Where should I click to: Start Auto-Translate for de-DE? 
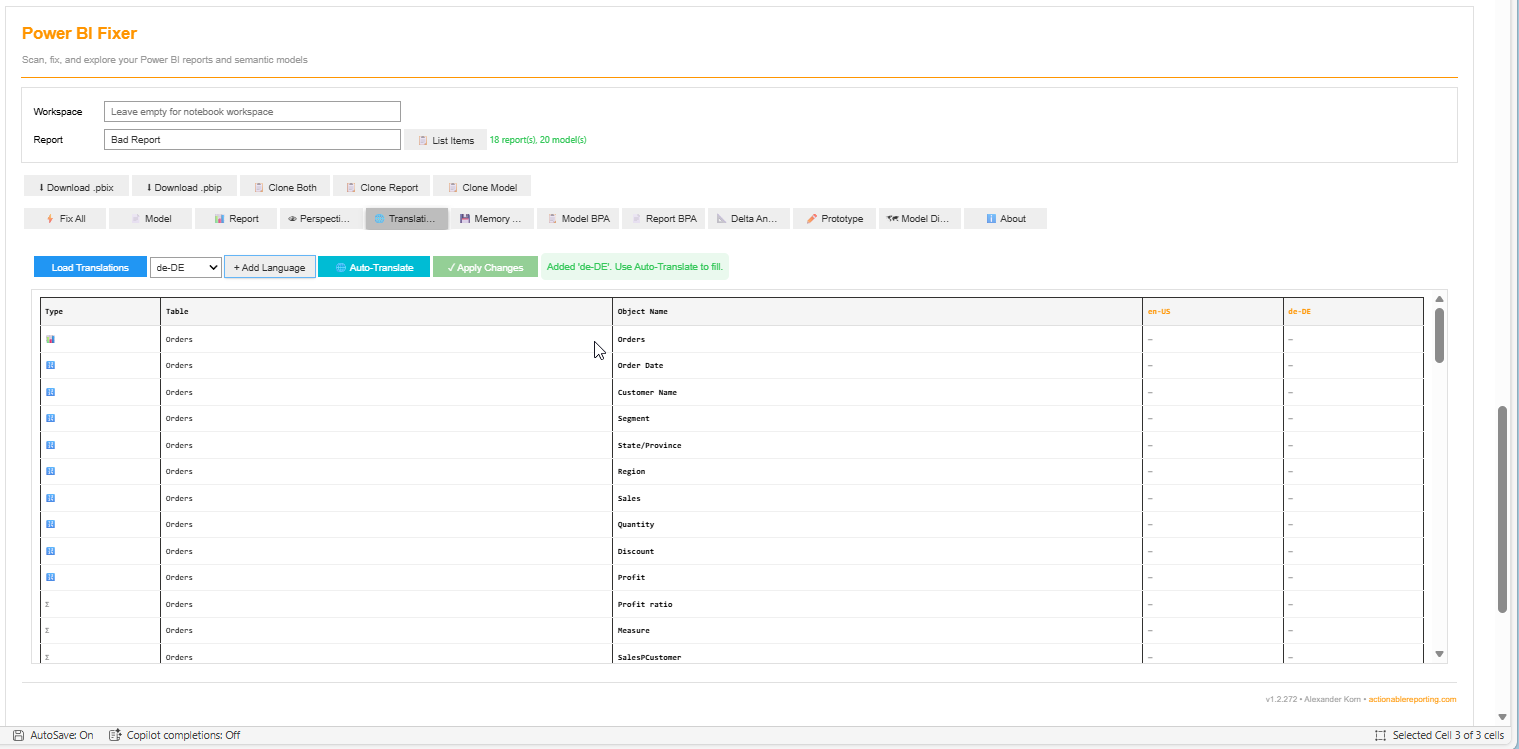click(373, 267)
